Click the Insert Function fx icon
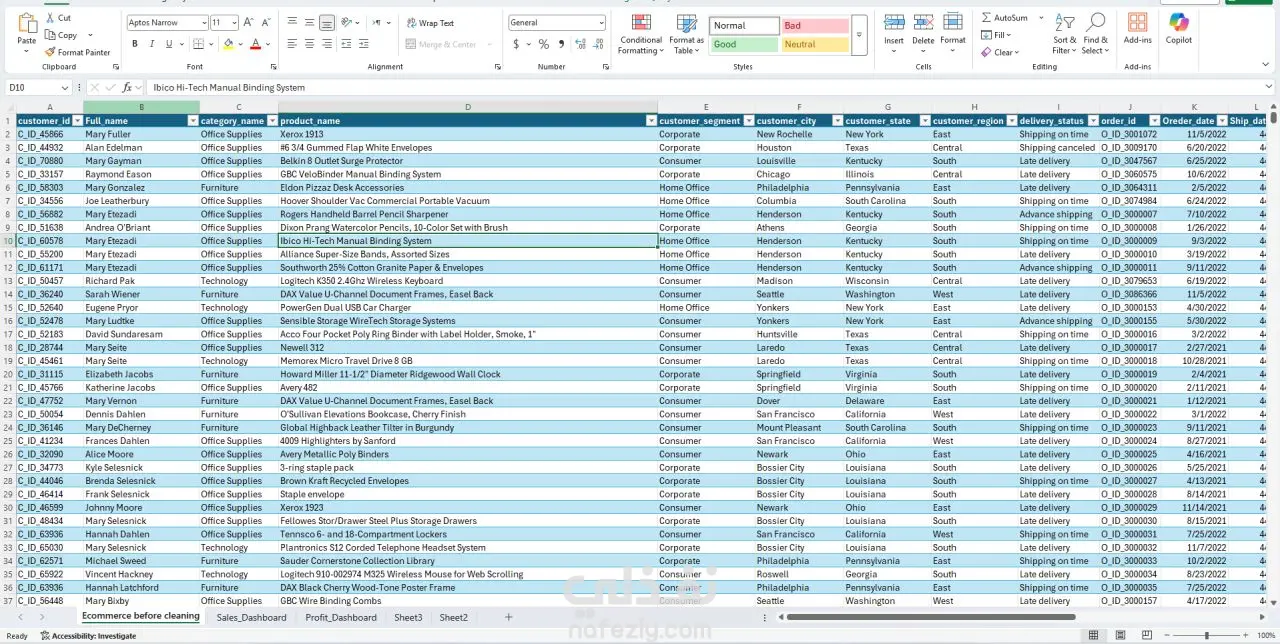 point(127,88)
